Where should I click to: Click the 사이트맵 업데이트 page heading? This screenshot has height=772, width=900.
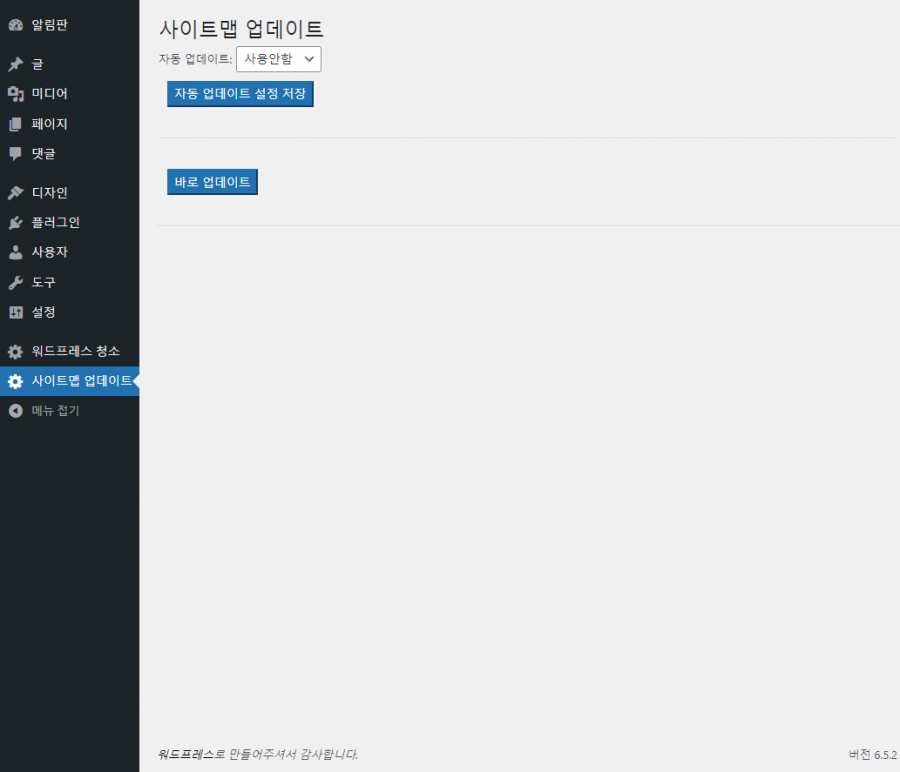241,29
